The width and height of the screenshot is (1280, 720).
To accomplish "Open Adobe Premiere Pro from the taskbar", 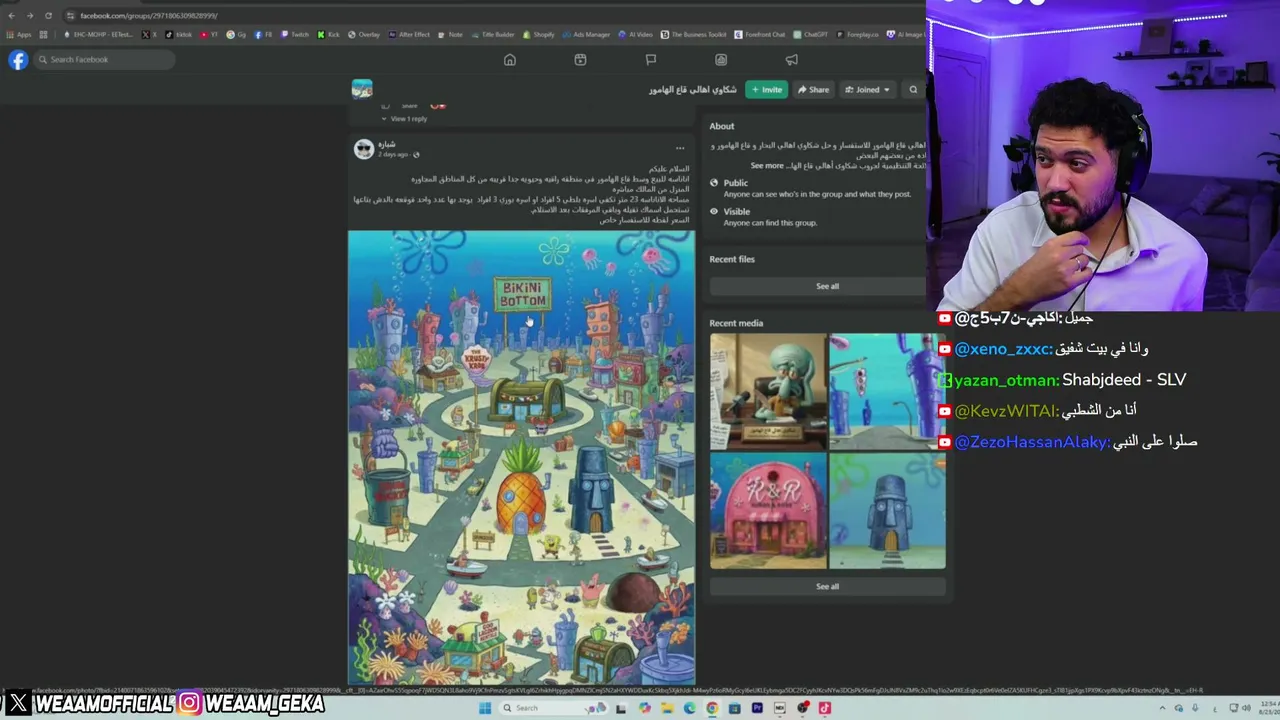I will point(757,708).
